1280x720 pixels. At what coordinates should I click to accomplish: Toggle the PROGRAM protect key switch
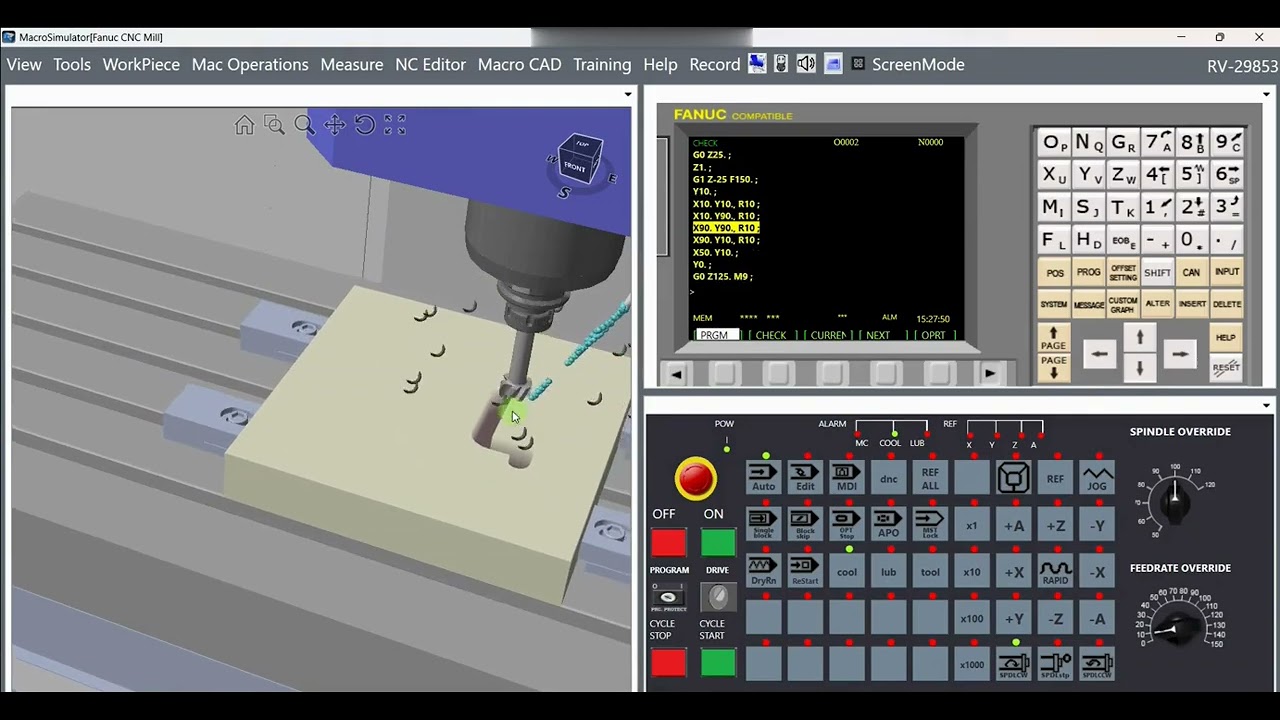[x=668, y=597]
